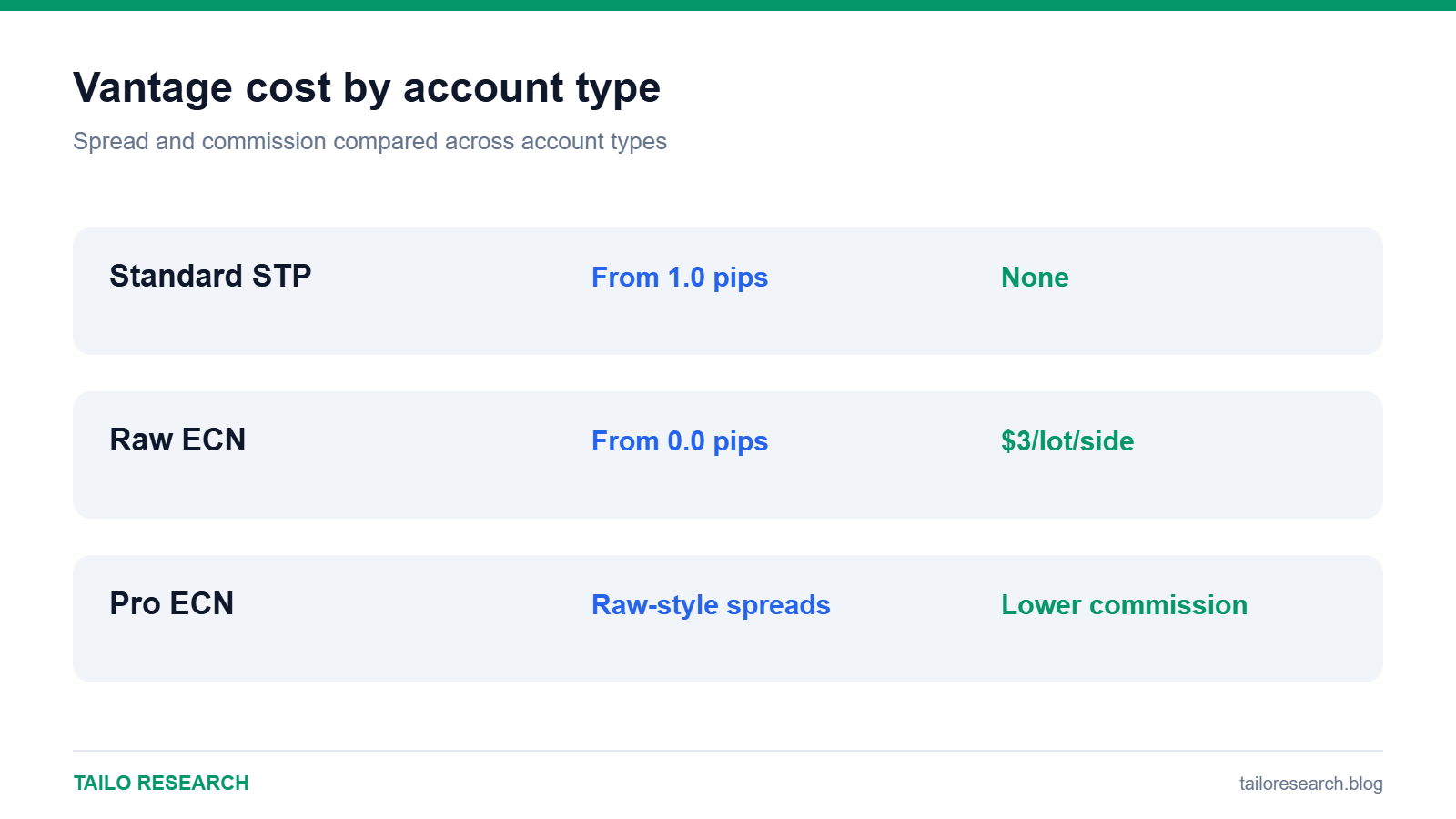Open the tailoresearch.blog footer link
The width and height of the screenshot is (1456, 819).
(1310, 784)
